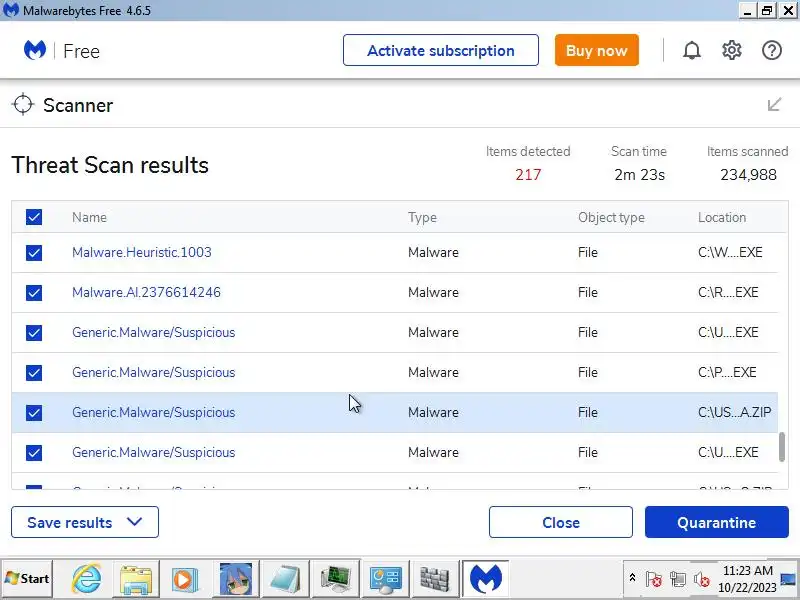Uncheck checkbox for C:\U....EXE third row
The width and height of the screenshot is (800, 600).
tap(34, 333)
